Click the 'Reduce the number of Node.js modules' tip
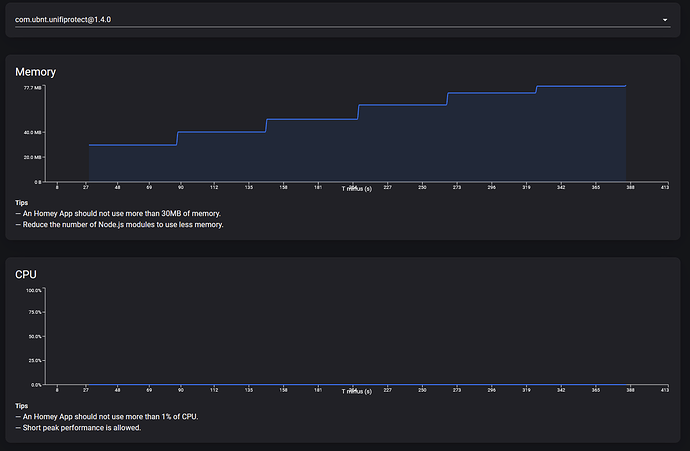Viewport: 690px width, 451px height. tap(120, 224)
